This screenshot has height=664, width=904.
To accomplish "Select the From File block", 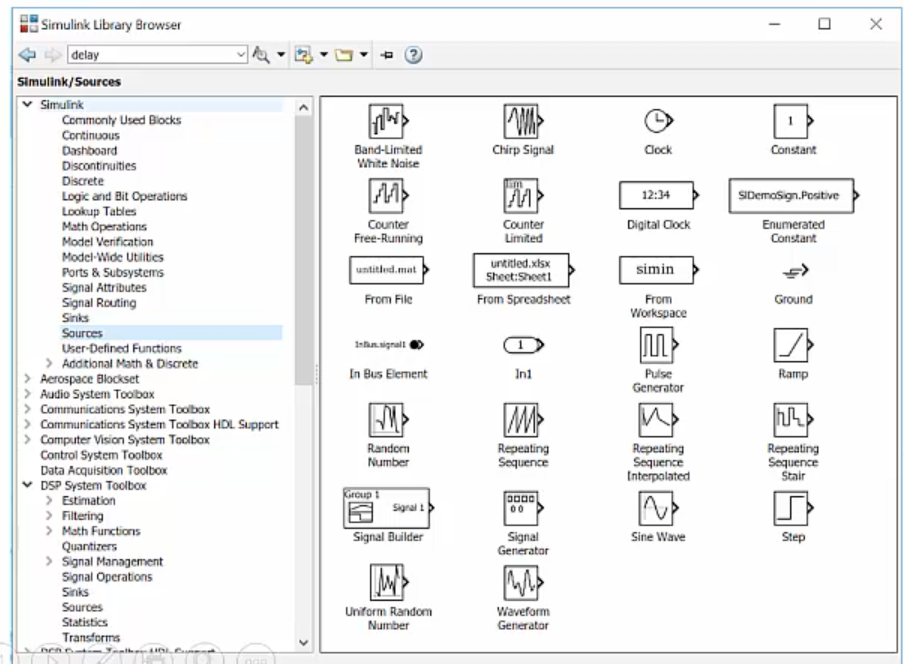I will pyautogui.click(x=389, y=270).
